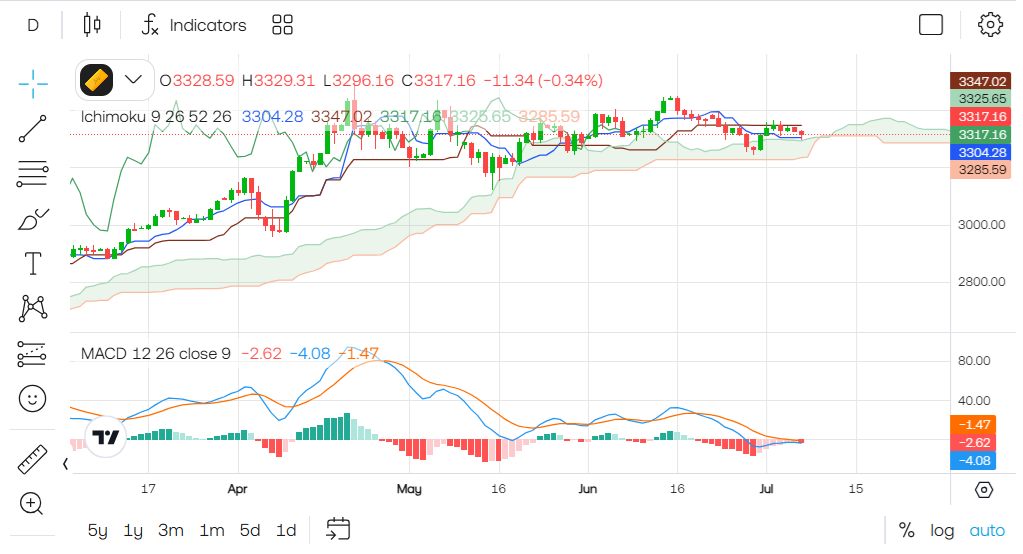The width and height of the screenshot is (1023, 554).
Task: Click the 80.00 MACD axis label
Action: [973, 361]
